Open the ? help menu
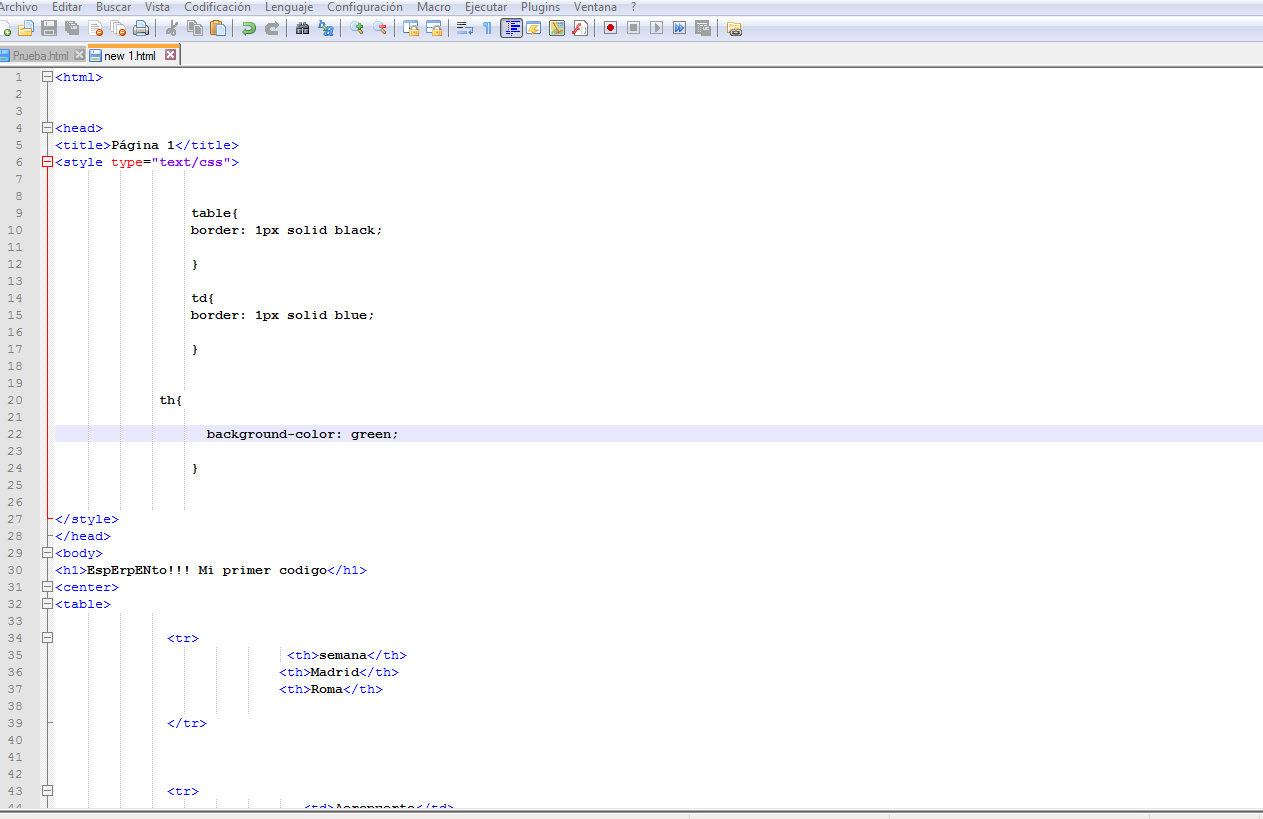1263x819 pixels. [633, 7]
